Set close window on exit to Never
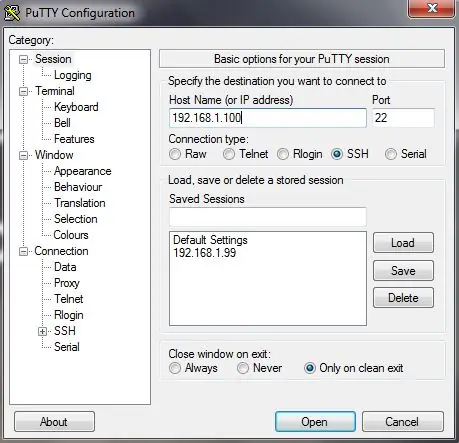The width and height of the screenshot is (459, 443). (x=243, y=368)
